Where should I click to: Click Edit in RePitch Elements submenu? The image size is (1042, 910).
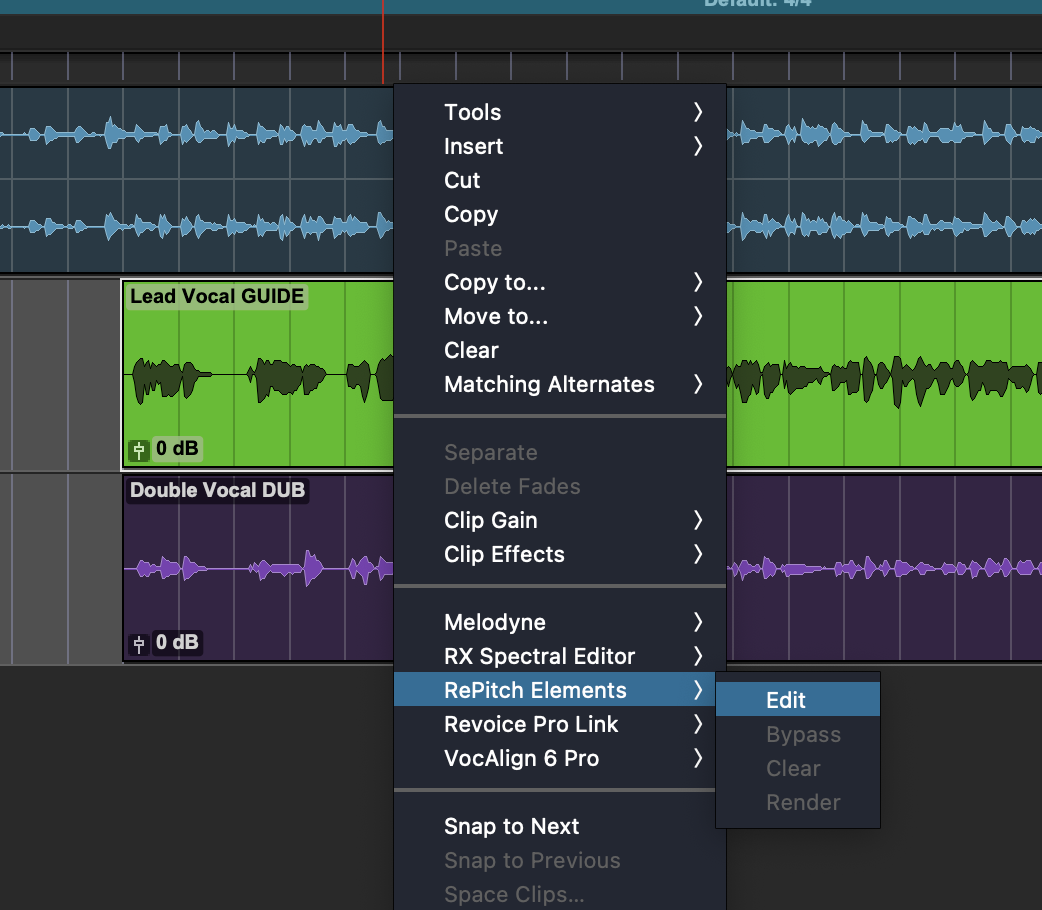point(786,700)
